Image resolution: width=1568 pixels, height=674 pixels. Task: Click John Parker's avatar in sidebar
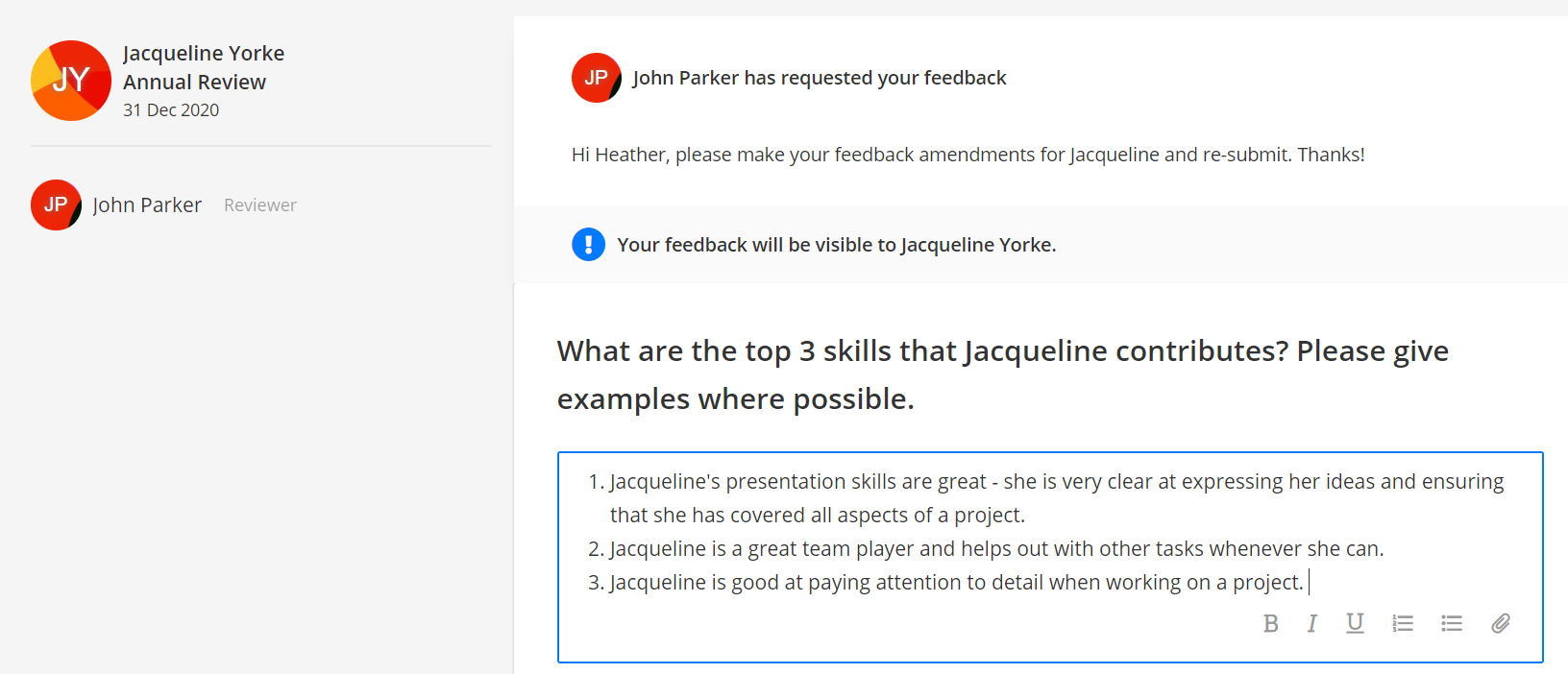pos(56,205)
